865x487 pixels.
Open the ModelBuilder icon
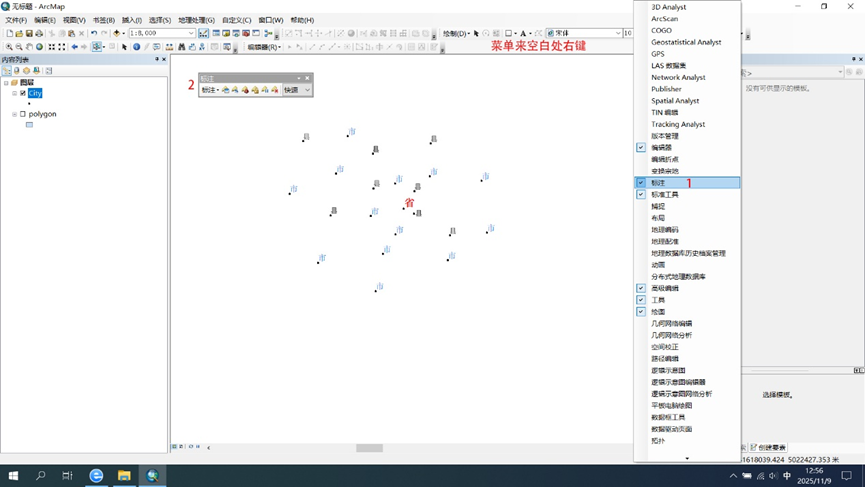click(x=269, y=33)
